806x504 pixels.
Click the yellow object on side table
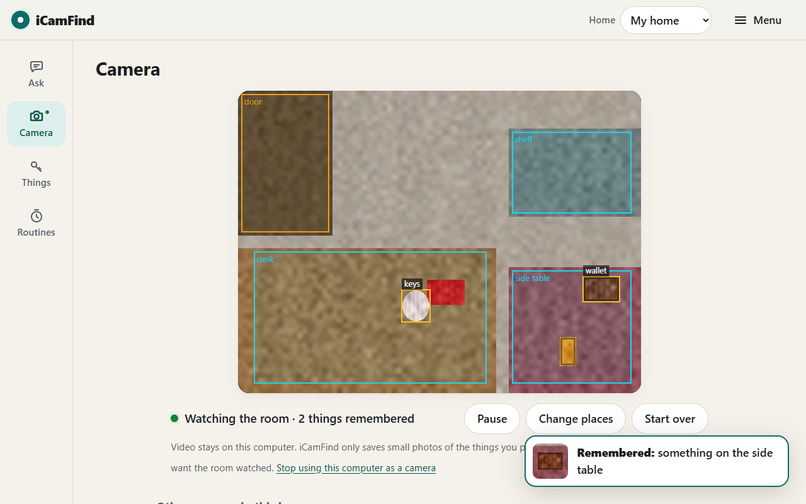567,352
